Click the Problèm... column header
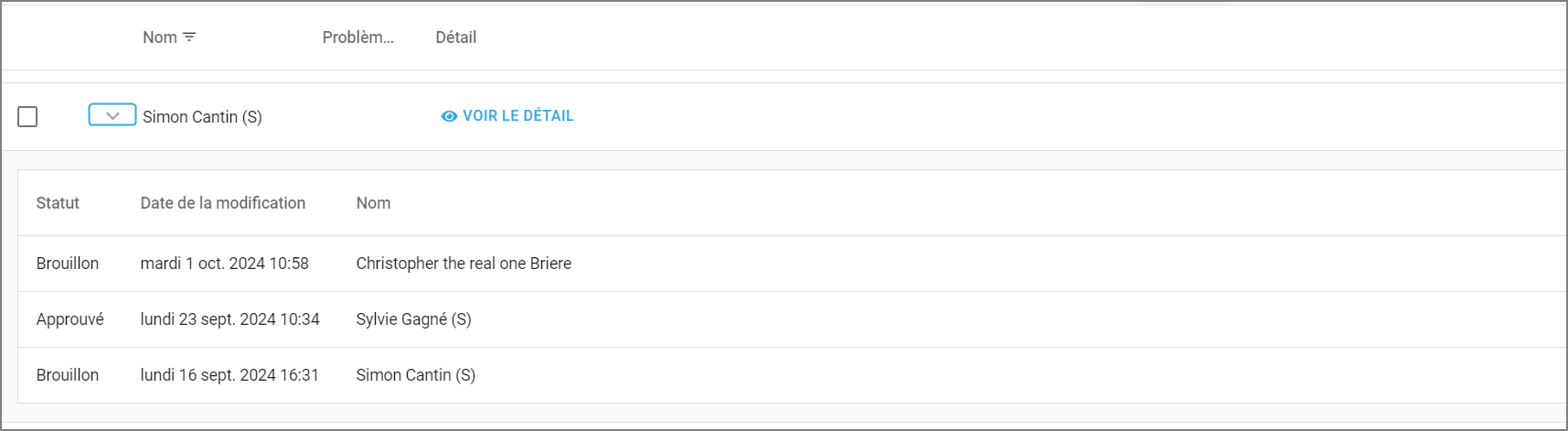1568x431 pixels. click(357, 38)
